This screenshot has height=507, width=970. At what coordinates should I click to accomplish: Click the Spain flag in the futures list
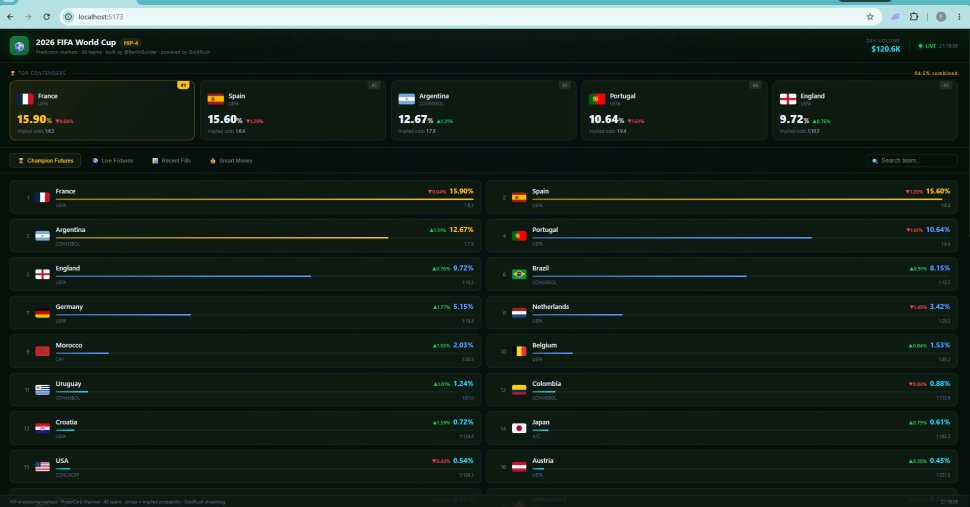click(519, 197)
